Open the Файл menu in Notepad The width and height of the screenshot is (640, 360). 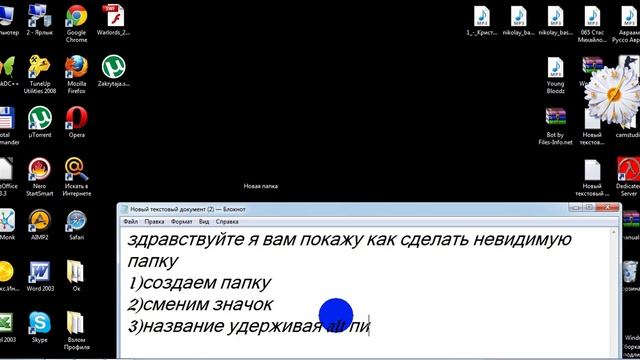click(131, 222)
